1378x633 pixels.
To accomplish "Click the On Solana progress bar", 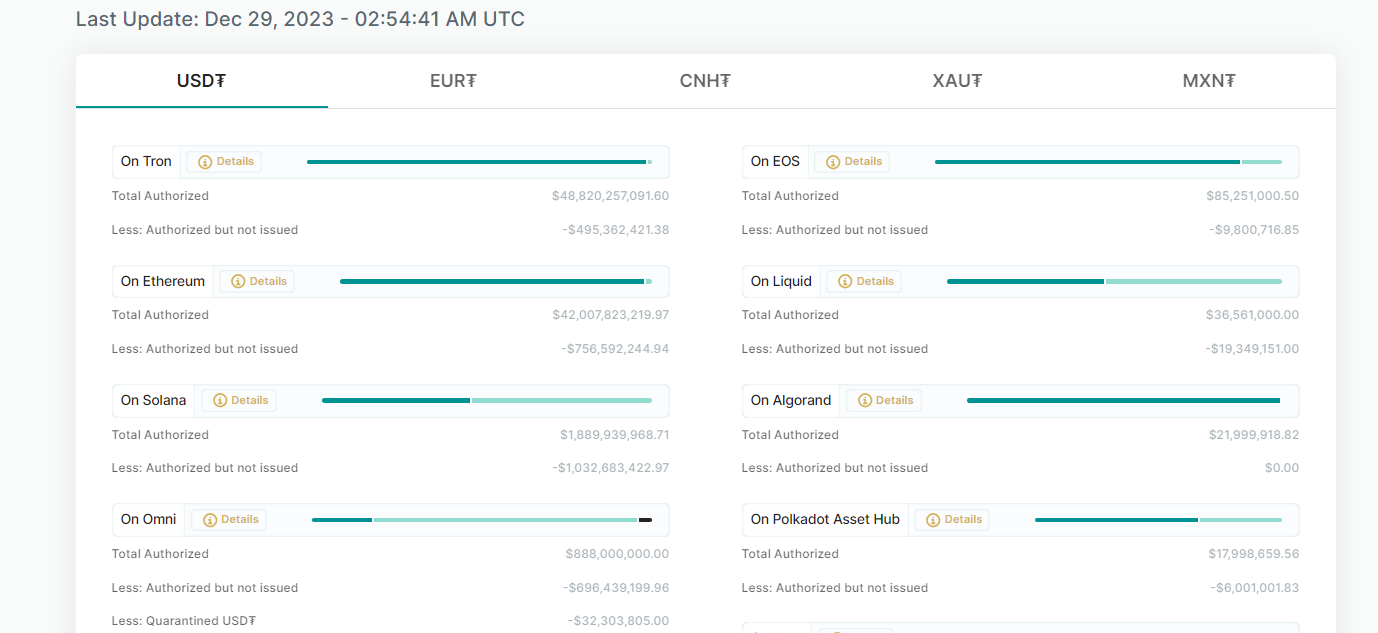I will coord(487,401).
